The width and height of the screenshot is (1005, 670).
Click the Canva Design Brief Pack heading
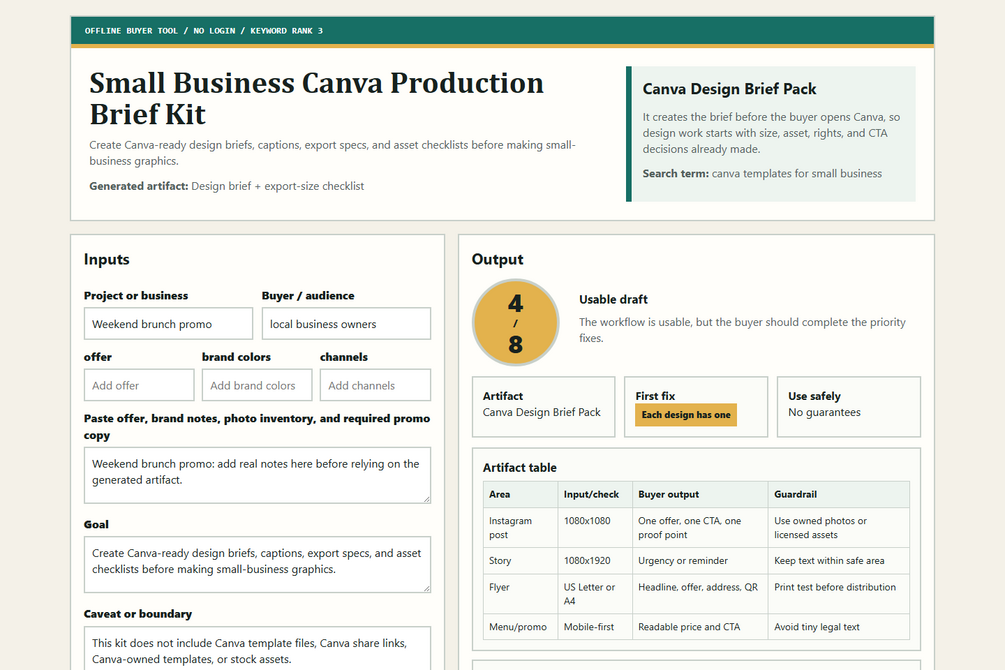[729, 89]
